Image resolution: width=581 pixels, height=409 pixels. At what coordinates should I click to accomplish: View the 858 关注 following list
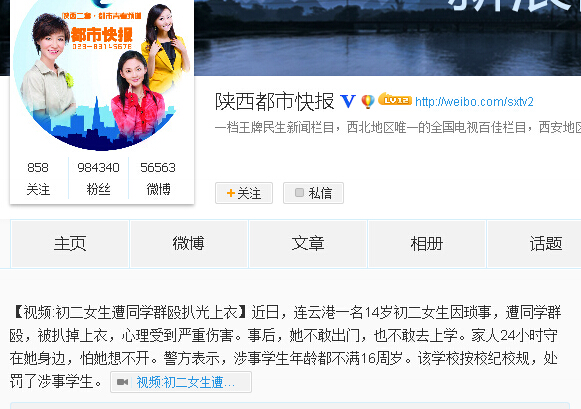pyautogui.click(x=38, y=178)
